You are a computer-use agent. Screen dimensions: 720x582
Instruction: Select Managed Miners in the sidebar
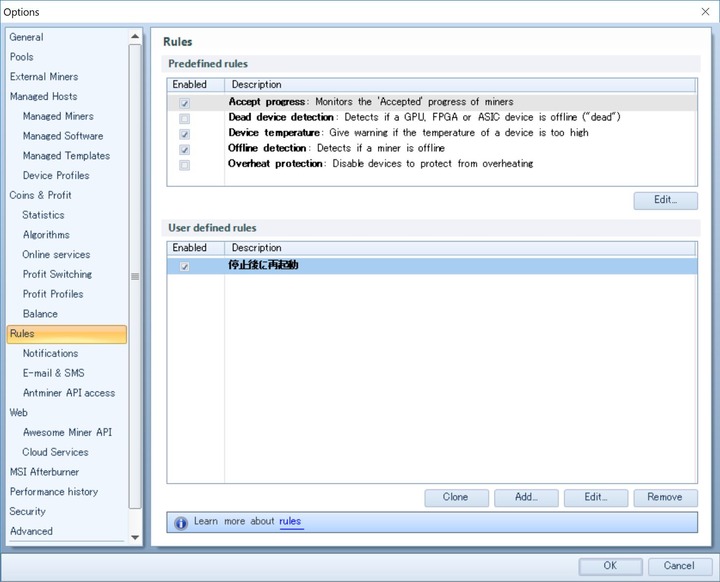tap(58, 116)
